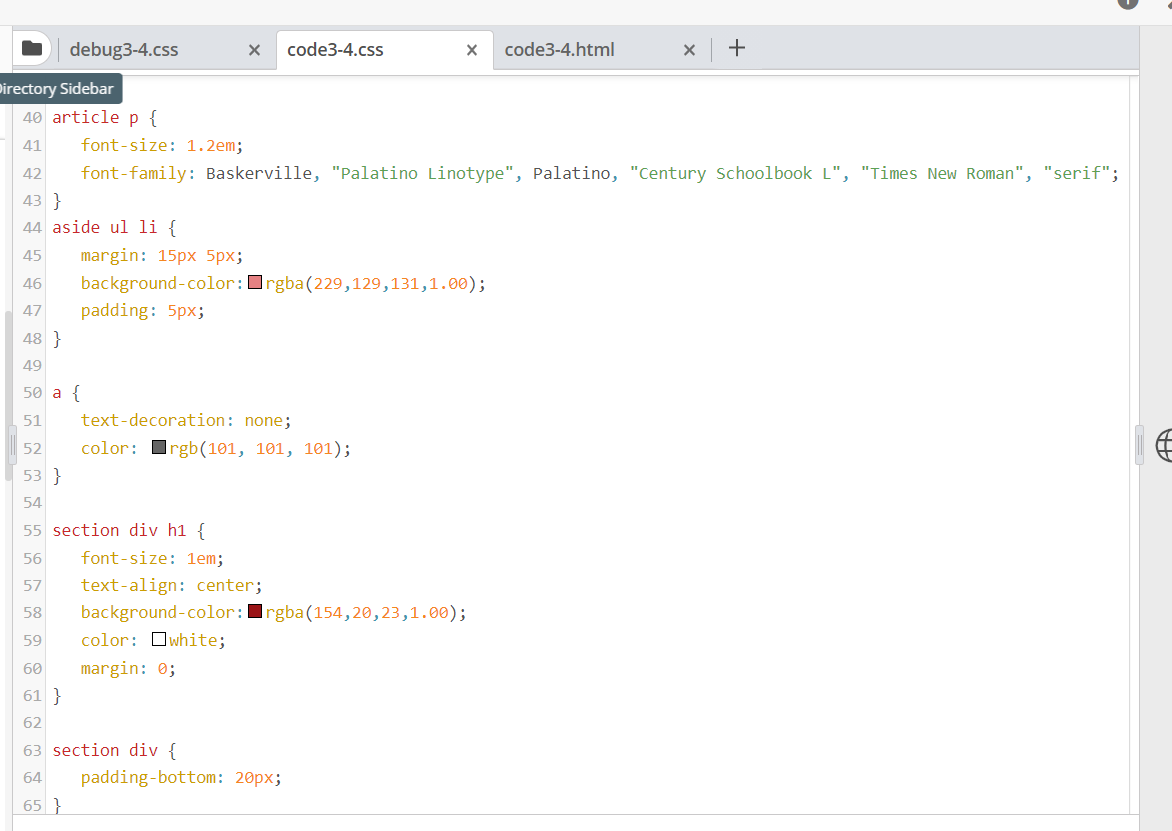Click the info icon at the top right
The width and height of the screenshot is (1172, 831).
pyautogui.click(x=1126, y=4)
